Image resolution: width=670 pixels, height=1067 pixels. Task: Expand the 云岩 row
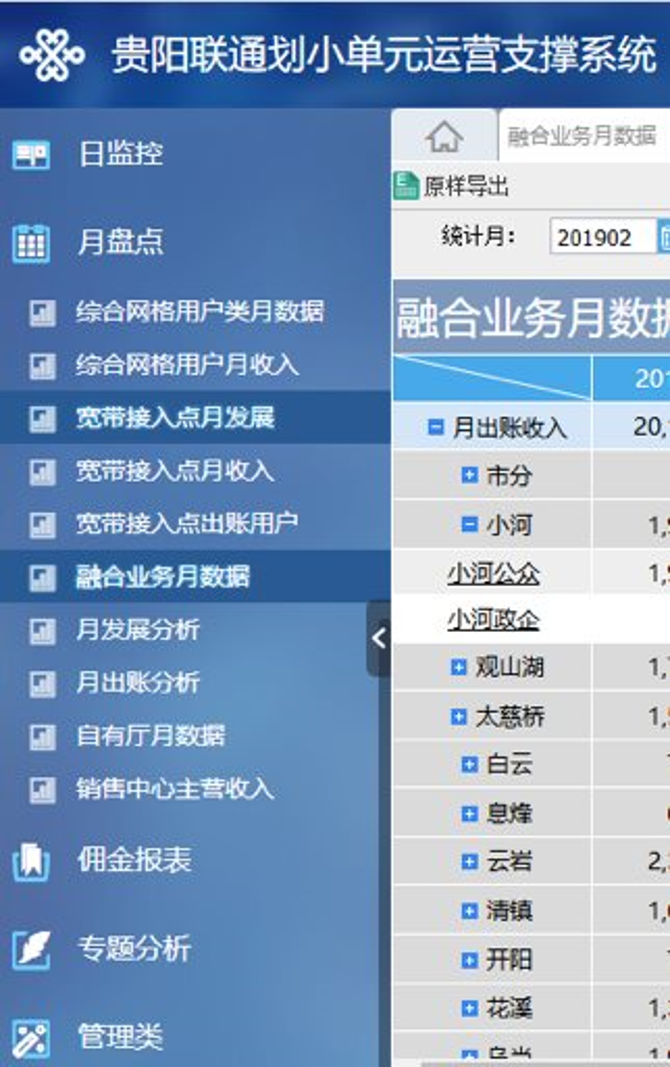point(469,861)
